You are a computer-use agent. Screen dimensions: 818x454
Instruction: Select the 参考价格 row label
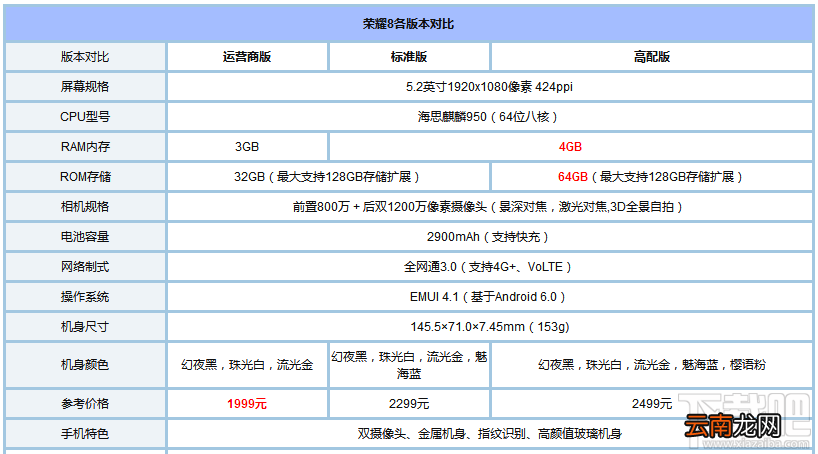85,404
